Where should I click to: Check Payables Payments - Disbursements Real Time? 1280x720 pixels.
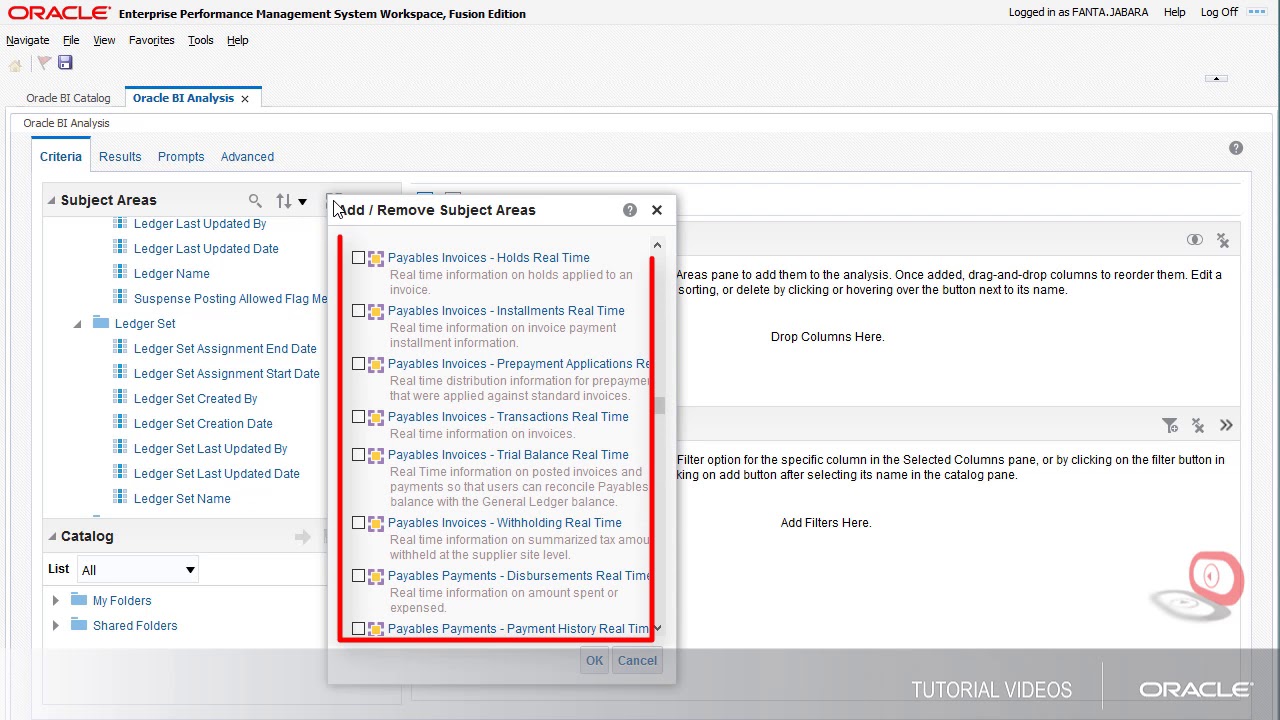(358, 576)
